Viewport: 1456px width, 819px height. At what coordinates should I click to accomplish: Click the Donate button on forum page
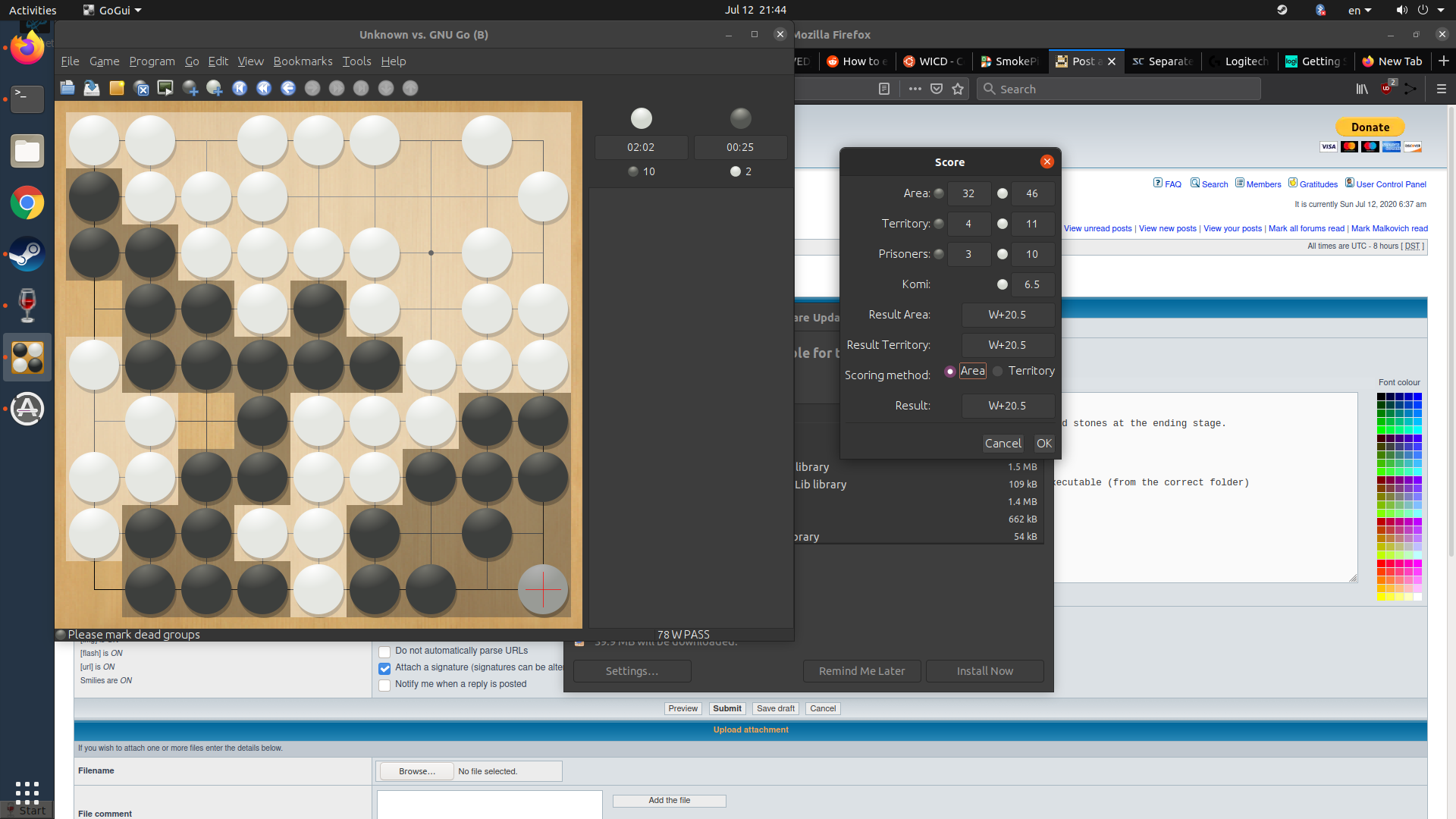tap(1370, 127)
